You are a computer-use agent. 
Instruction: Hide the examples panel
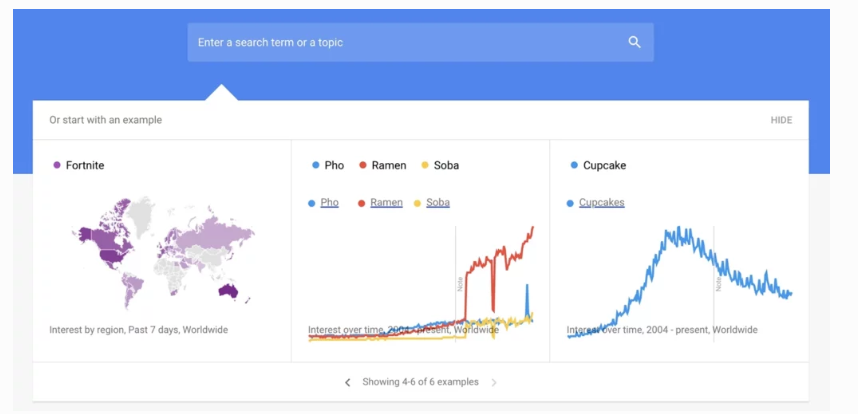point(781,120)
